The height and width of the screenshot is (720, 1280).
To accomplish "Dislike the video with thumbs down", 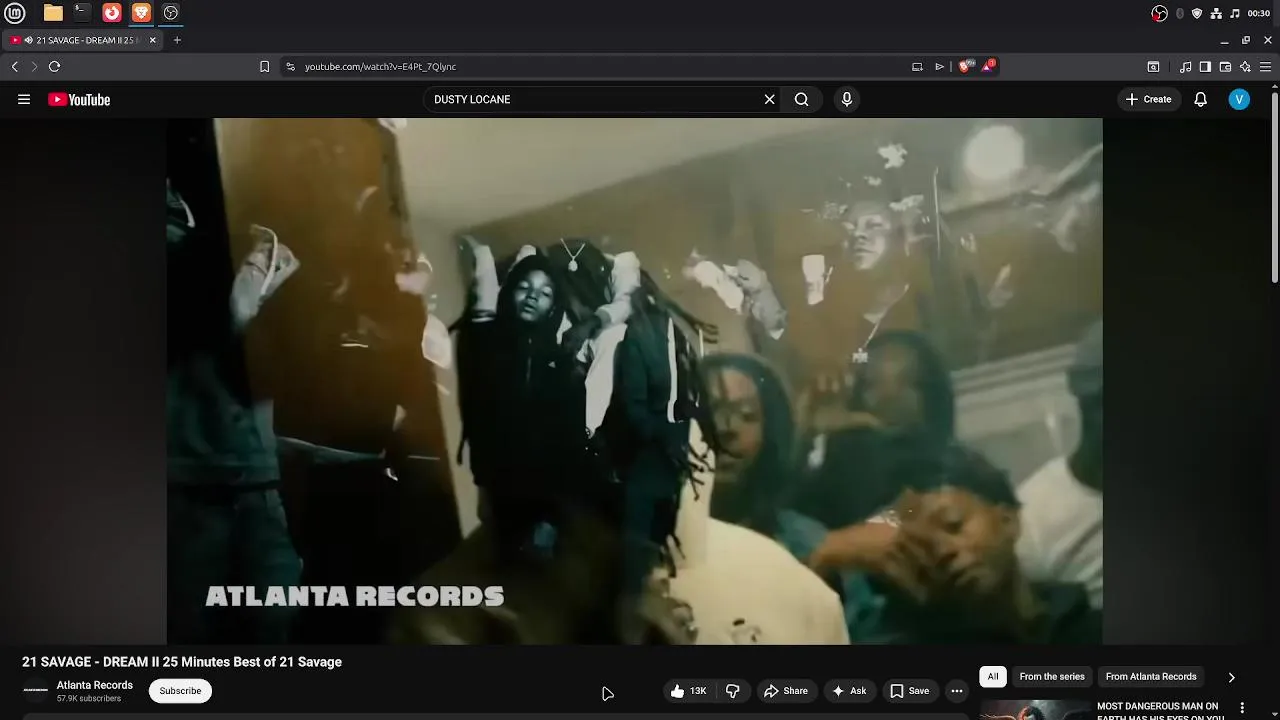I will pos(732,691).
